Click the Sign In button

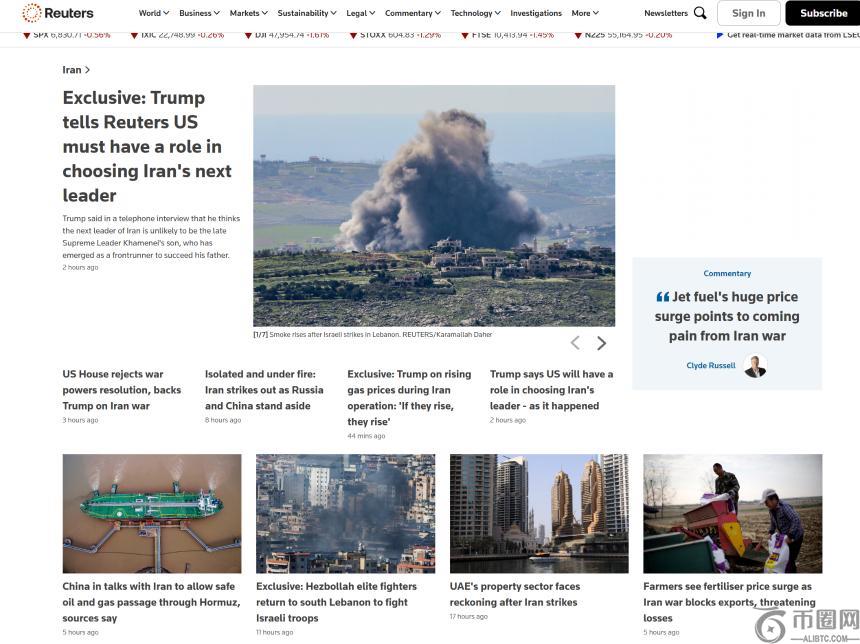[x=748, y=13]
